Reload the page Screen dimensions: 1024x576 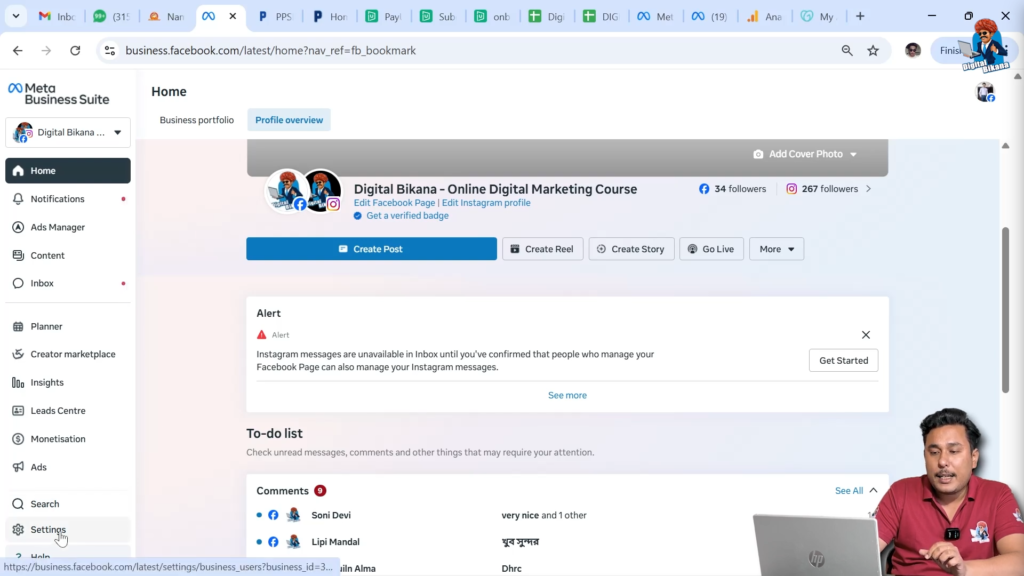point(75,50)
